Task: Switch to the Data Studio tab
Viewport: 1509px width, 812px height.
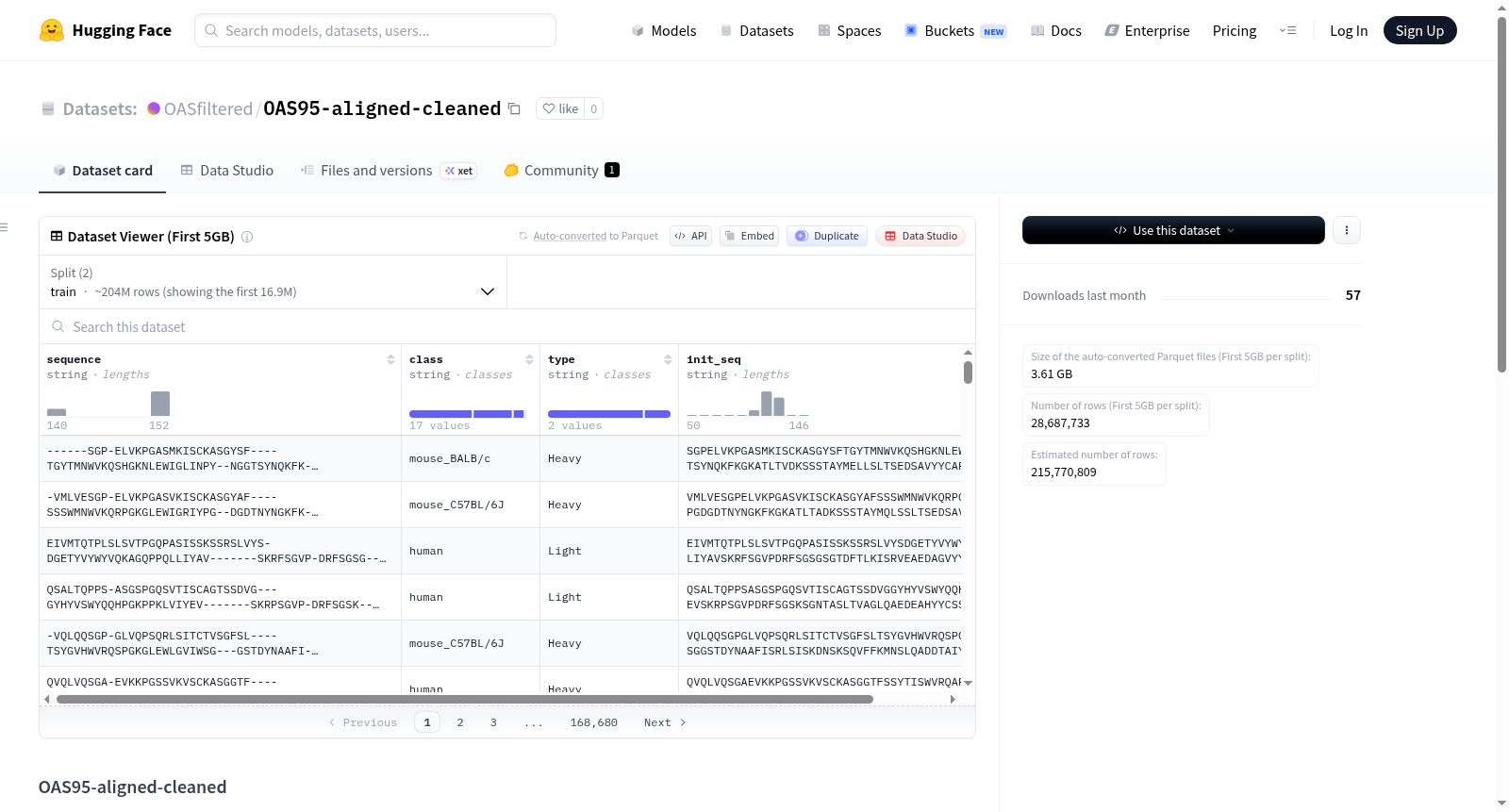Action: click(x=227, y=171)
